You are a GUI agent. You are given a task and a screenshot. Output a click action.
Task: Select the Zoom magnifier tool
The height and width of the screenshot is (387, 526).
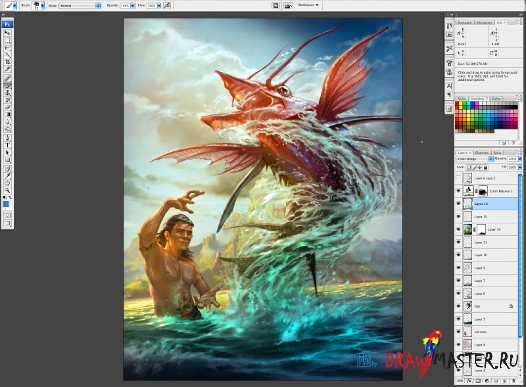(7, 190)
